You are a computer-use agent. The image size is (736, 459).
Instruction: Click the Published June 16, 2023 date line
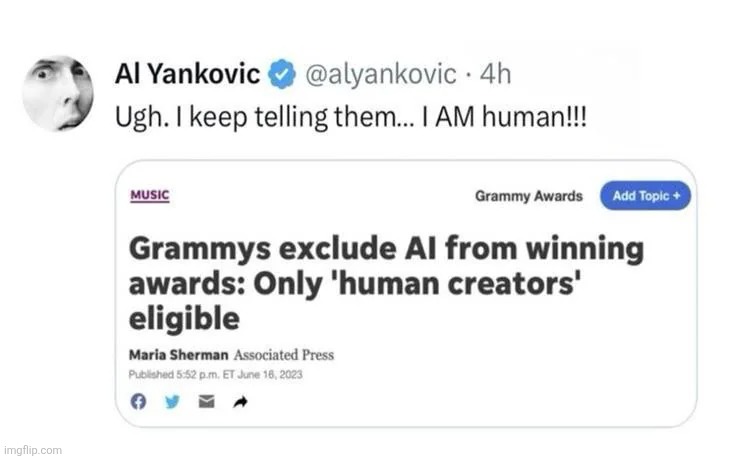pos(216,374)
